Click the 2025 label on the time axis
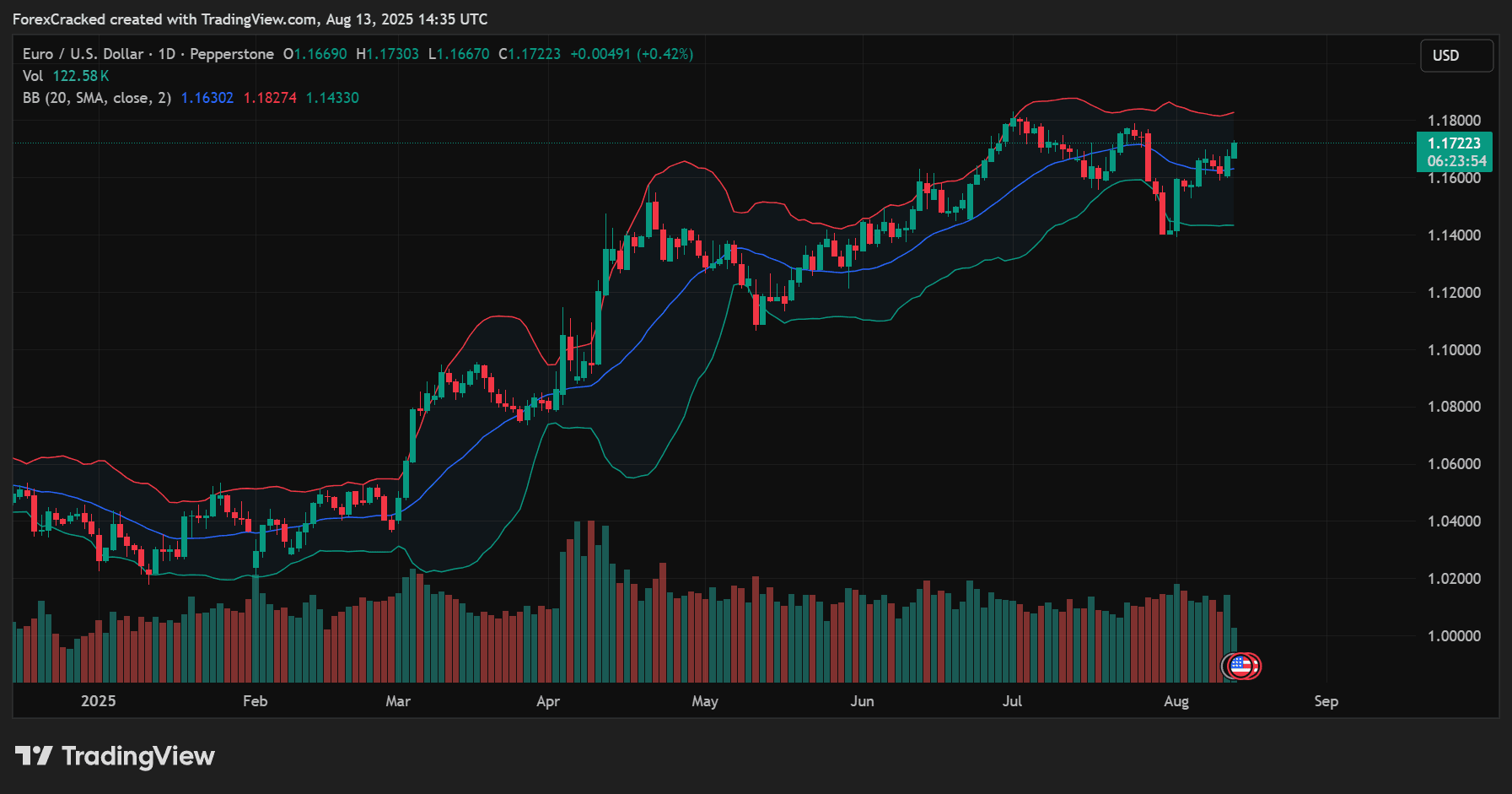Image resolution: width=1512 pixels, height=794 pixels. 99,701
